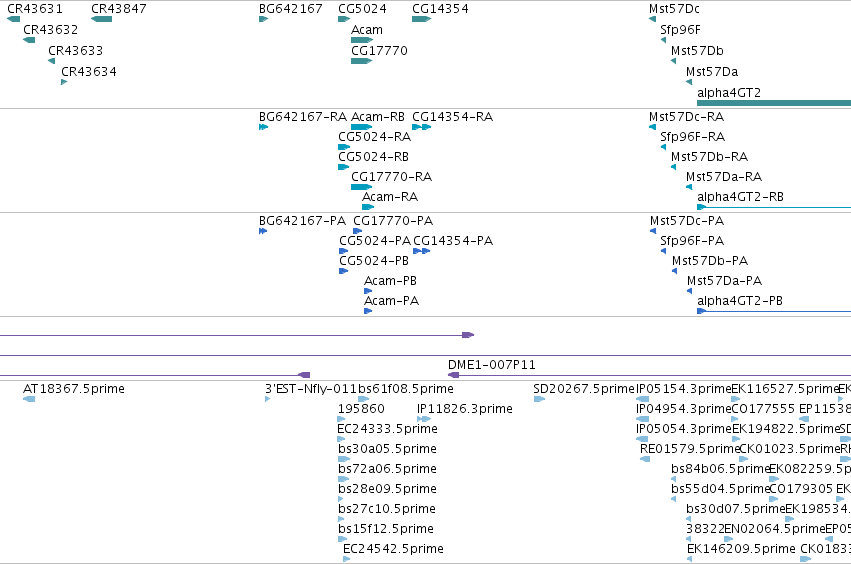This screenshot has height=564, width=851.
Task: Click the CR43847 gene arrow
Action: point(101,19)
